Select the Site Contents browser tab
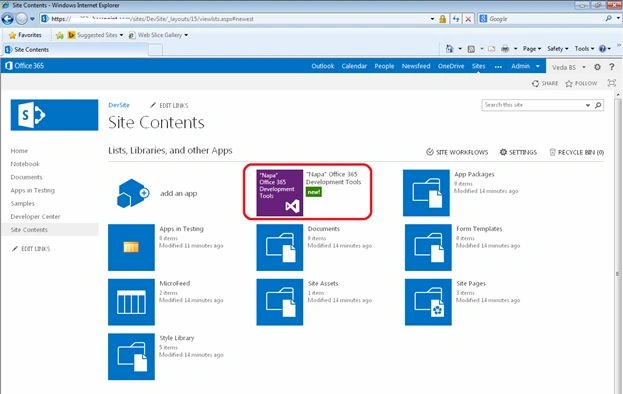This screenshot has width=623, height=394. coord(75,50)
